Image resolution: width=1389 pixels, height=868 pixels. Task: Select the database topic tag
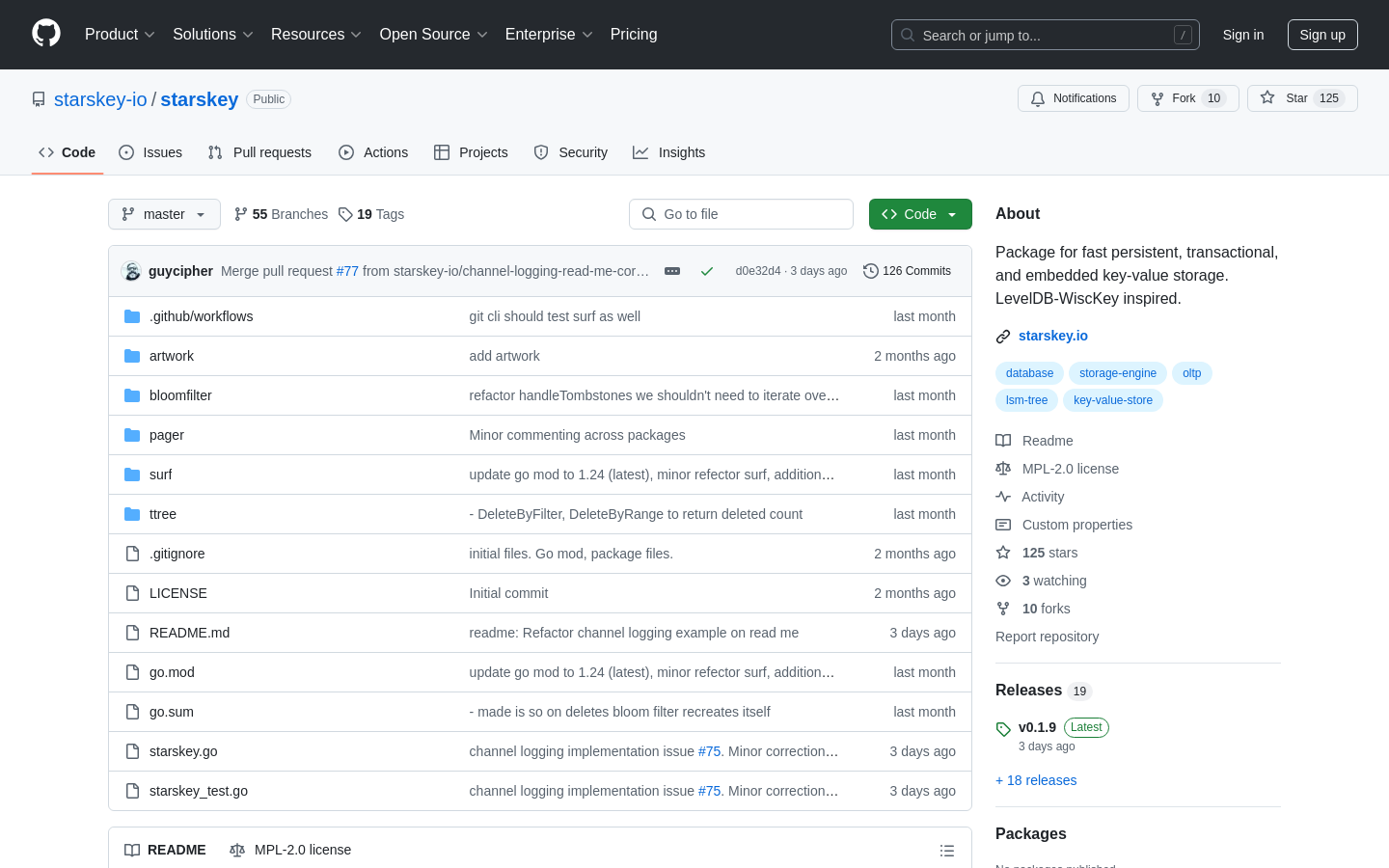(x=1029, y=373)
